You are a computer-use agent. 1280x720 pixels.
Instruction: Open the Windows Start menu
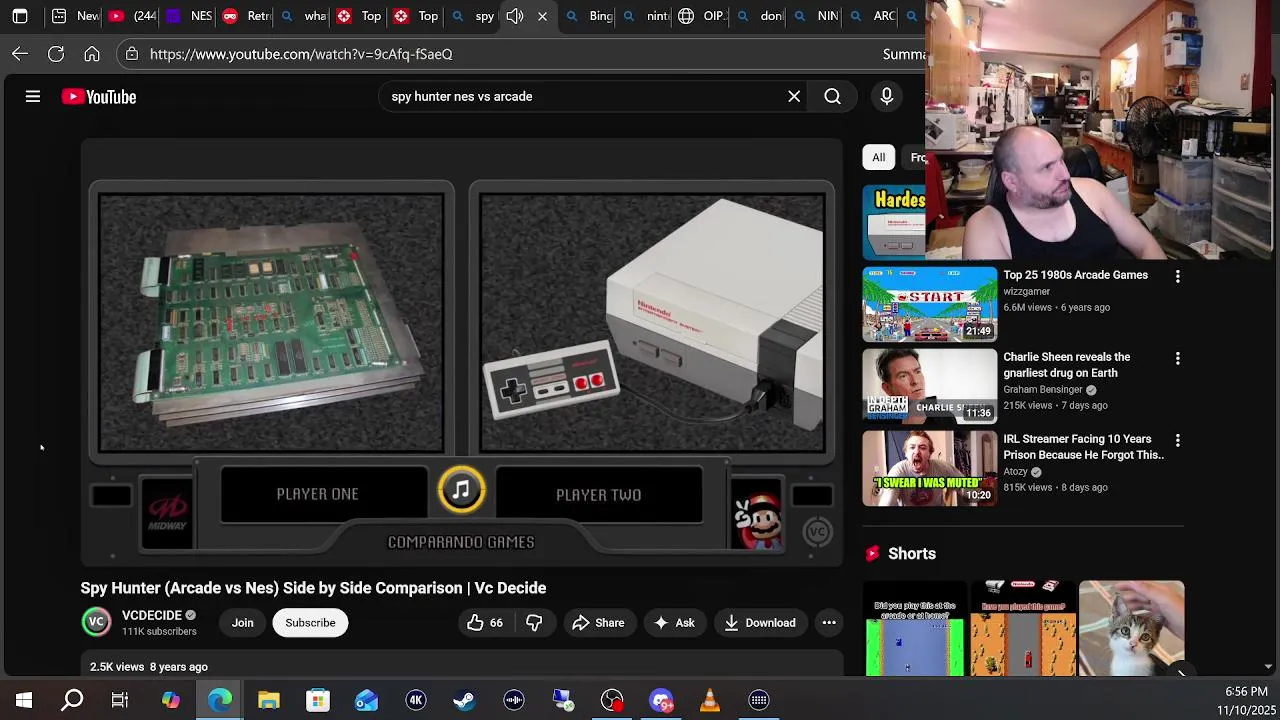[24, 700]
